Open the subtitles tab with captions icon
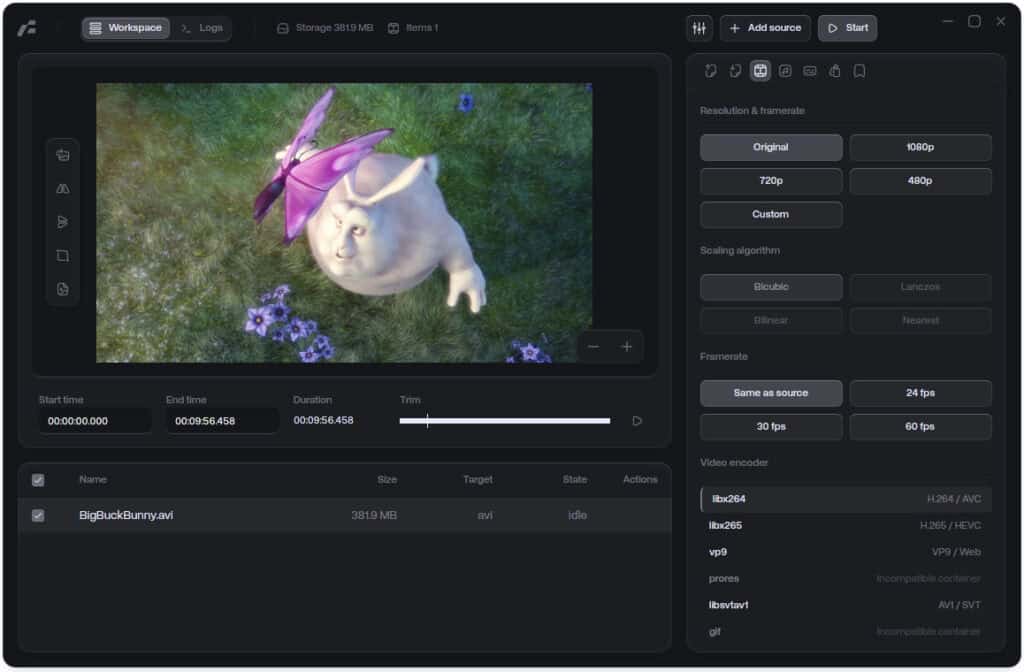The width and height of the screenshot is (1024, 672). click(x=810, y=71)
